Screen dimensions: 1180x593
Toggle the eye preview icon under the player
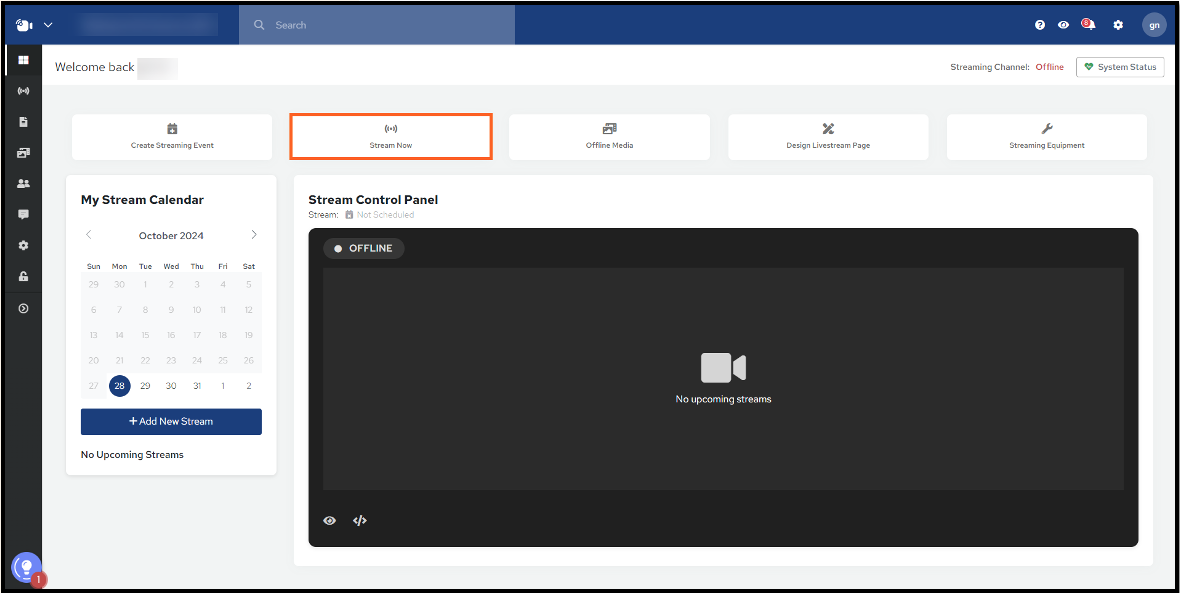point(329,521)
